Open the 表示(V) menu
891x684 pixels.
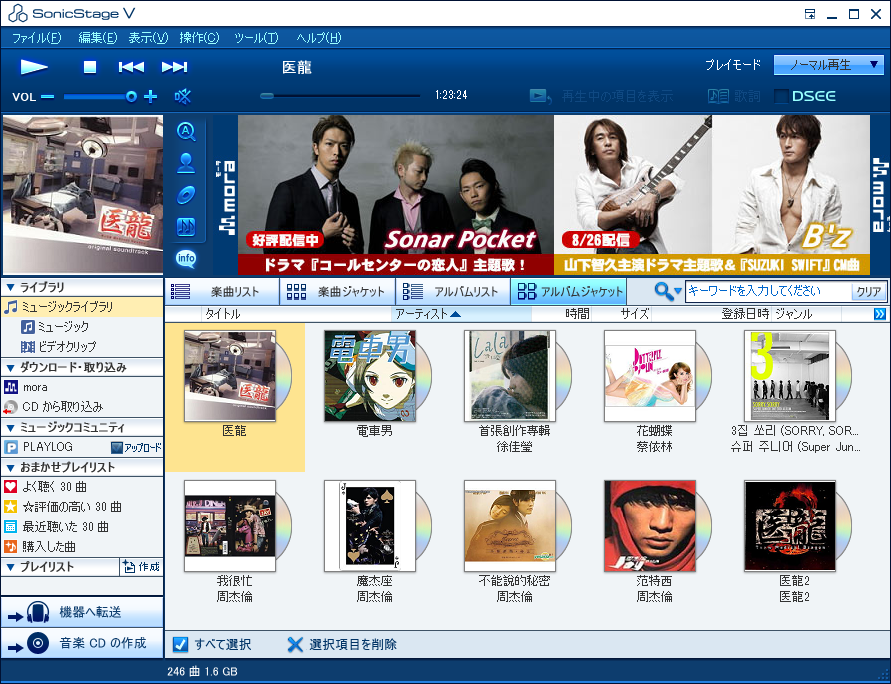pos(148,37)
